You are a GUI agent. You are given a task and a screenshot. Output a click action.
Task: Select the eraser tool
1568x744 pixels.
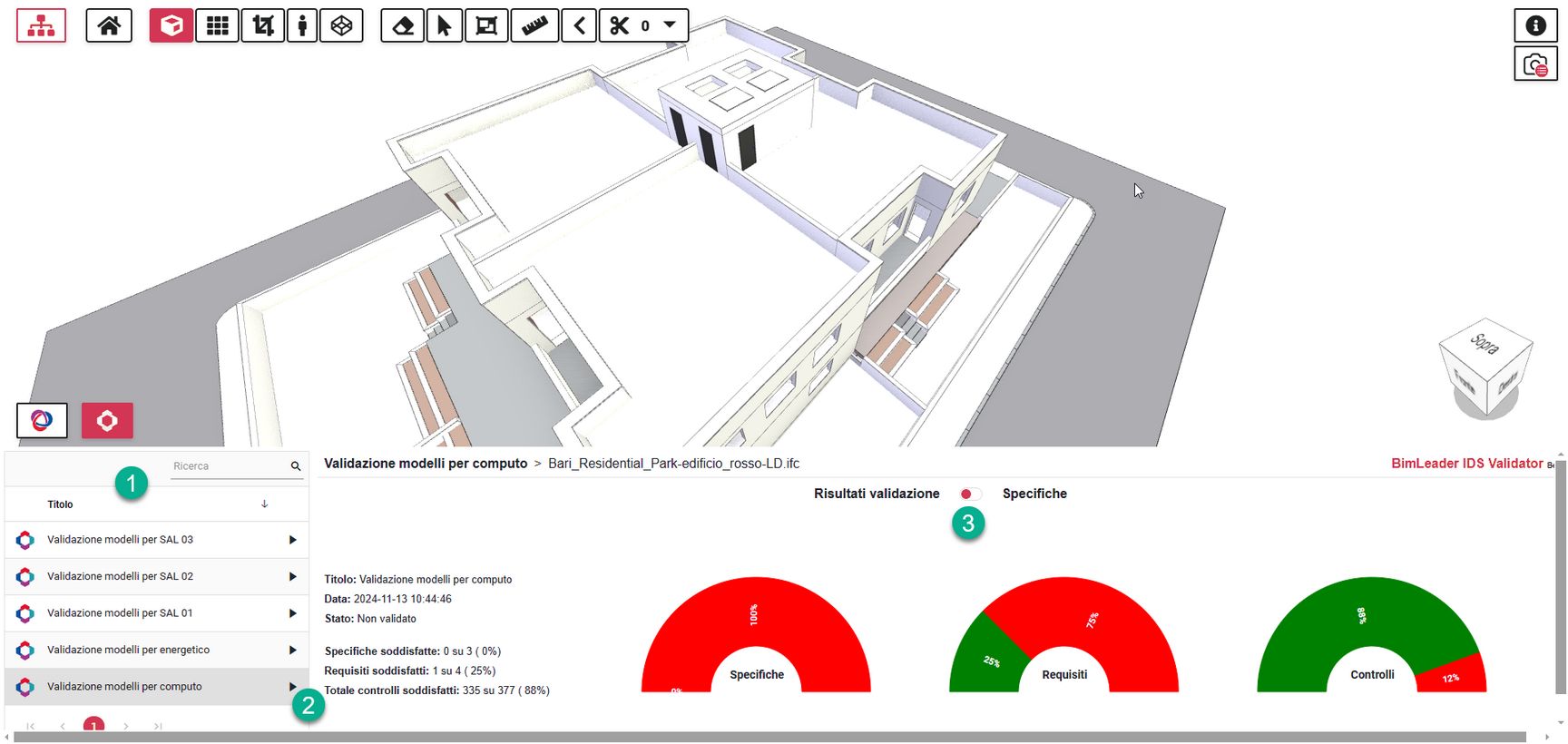[x=403, y=25]
